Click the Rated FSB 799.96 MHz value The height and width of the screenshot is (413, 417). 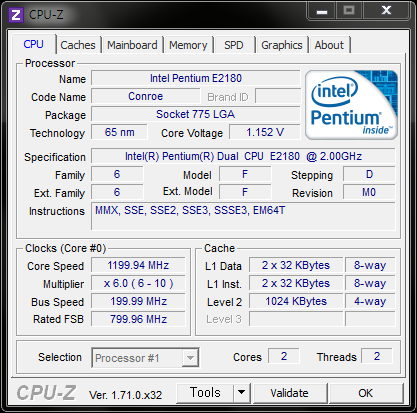[138, 319]
